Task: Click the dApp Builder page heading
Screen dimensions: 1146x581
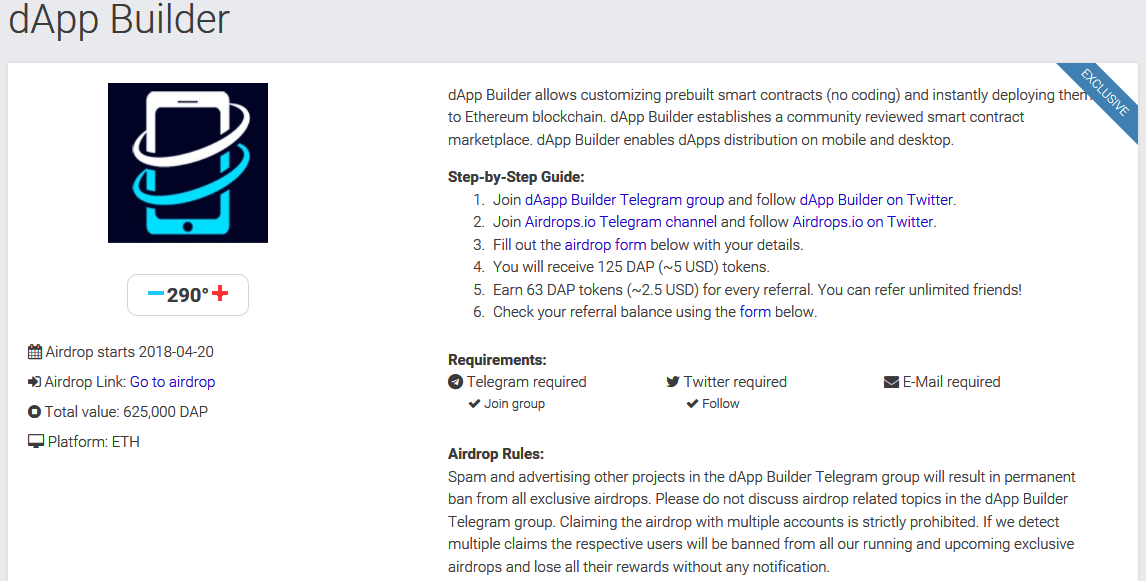Action: tap(119, 19)
